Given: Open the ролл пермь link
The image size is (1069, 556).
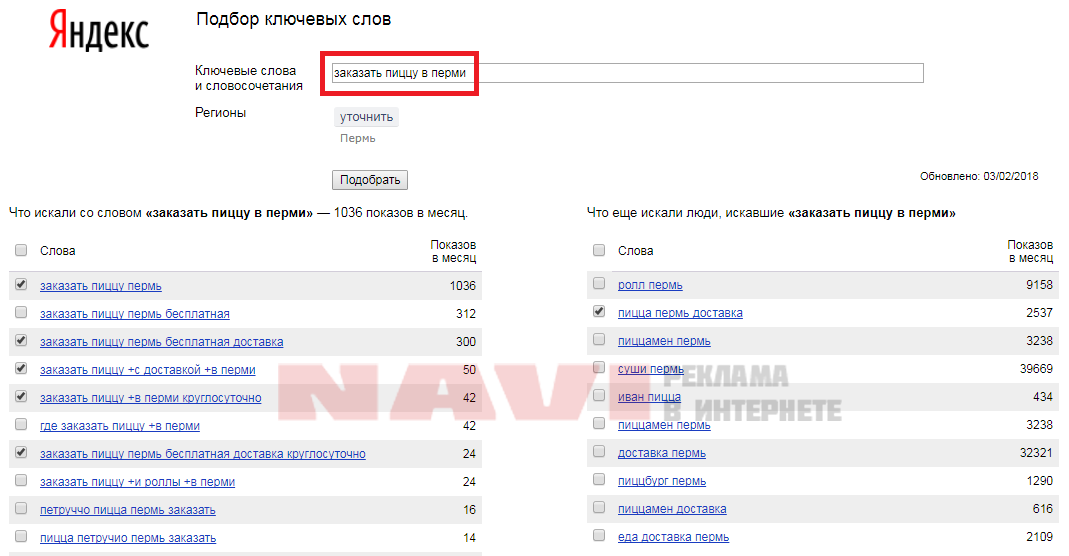Looking at the screenshot, I should pos(650,285).
